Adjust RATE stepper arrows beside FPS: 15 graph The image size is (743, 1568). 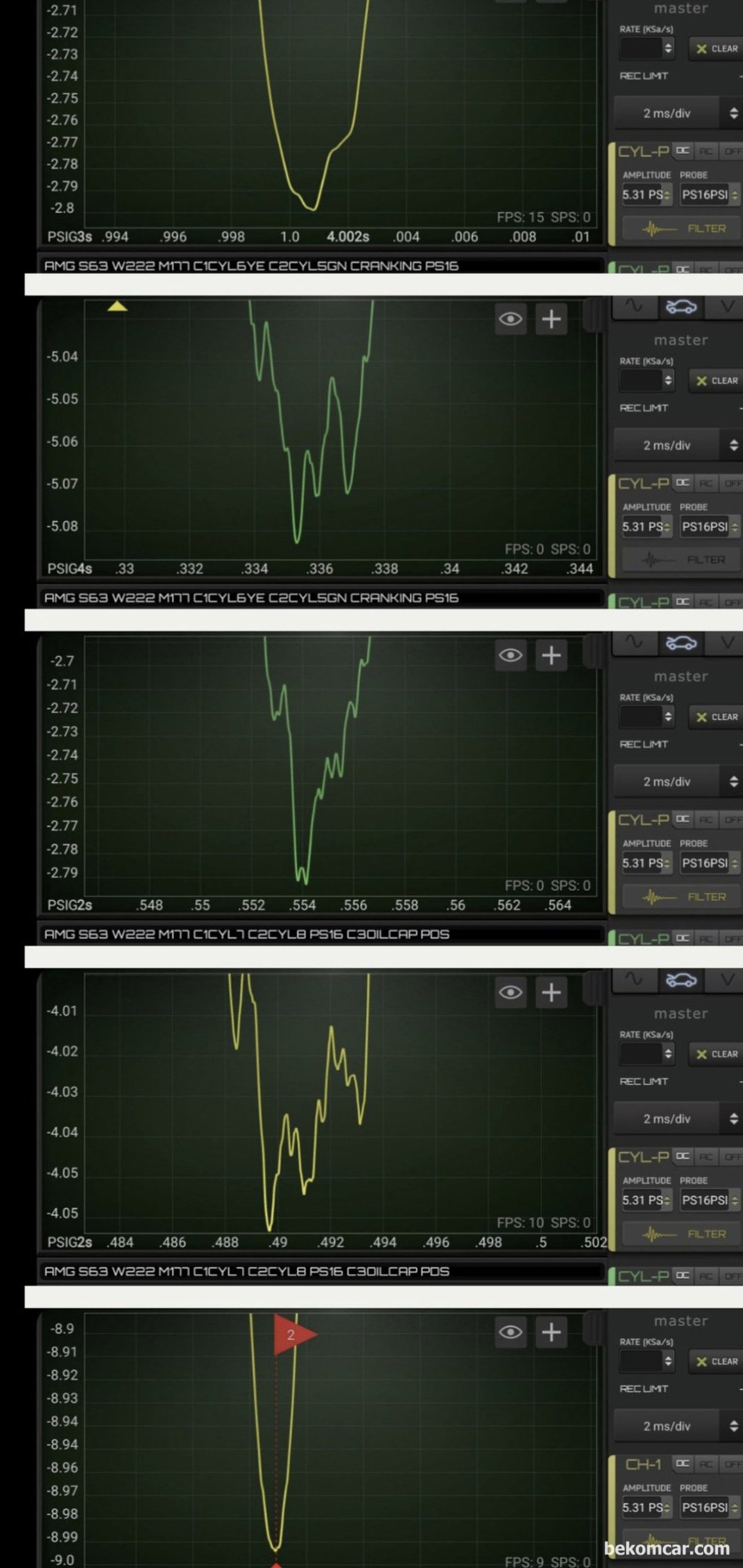668,49
